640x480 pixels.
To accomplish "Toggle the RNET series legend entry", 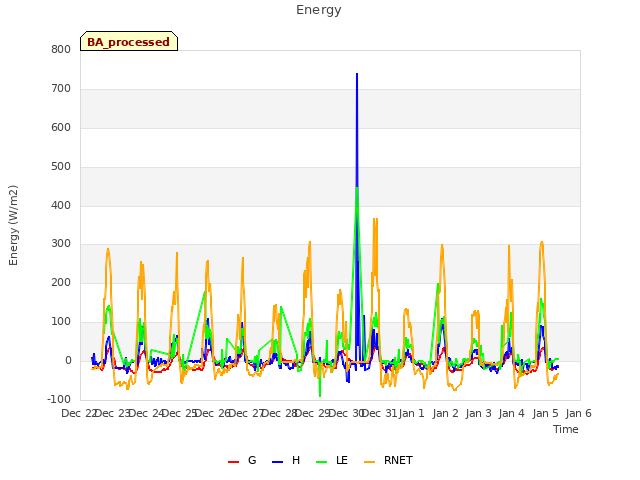I will coord(388,460).
